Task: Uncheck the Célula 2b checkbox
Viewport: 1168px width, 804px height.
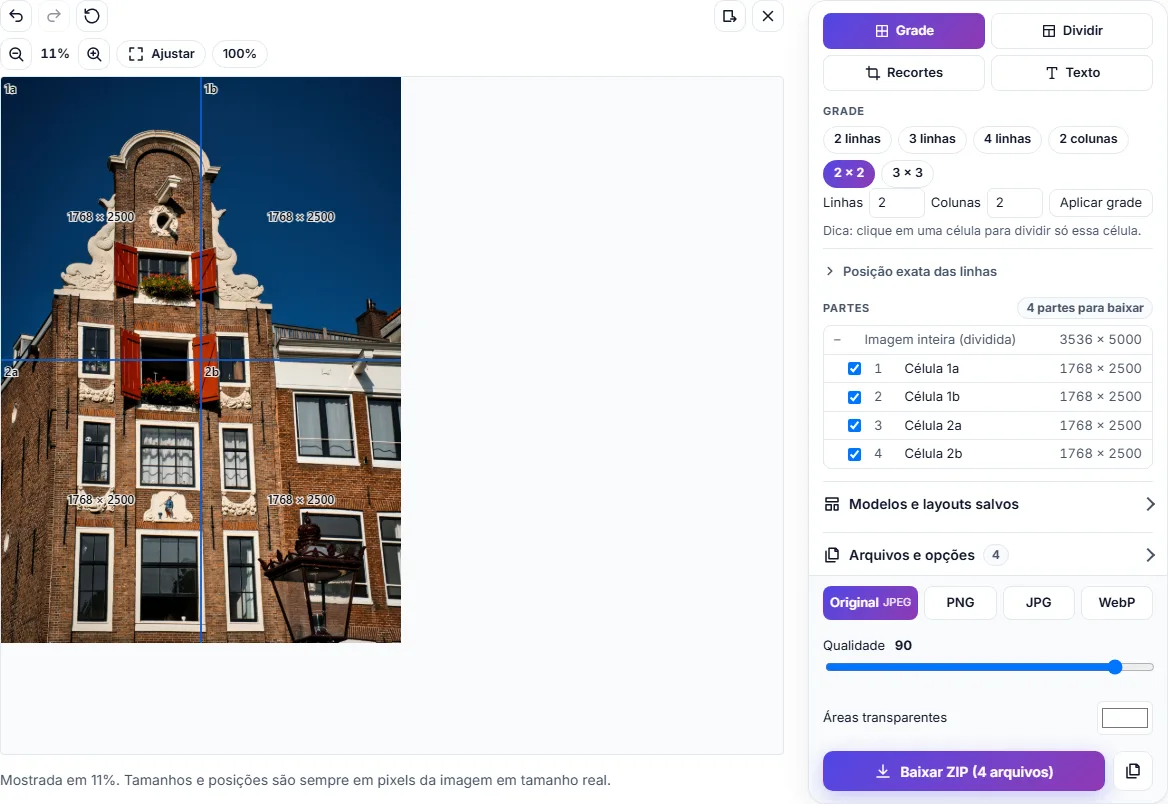Action: coord(854,454)
